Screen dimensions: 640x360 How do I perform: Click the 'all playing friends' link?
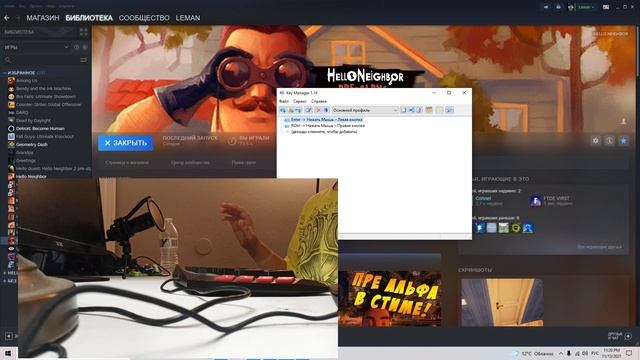[x=599, y=247]
